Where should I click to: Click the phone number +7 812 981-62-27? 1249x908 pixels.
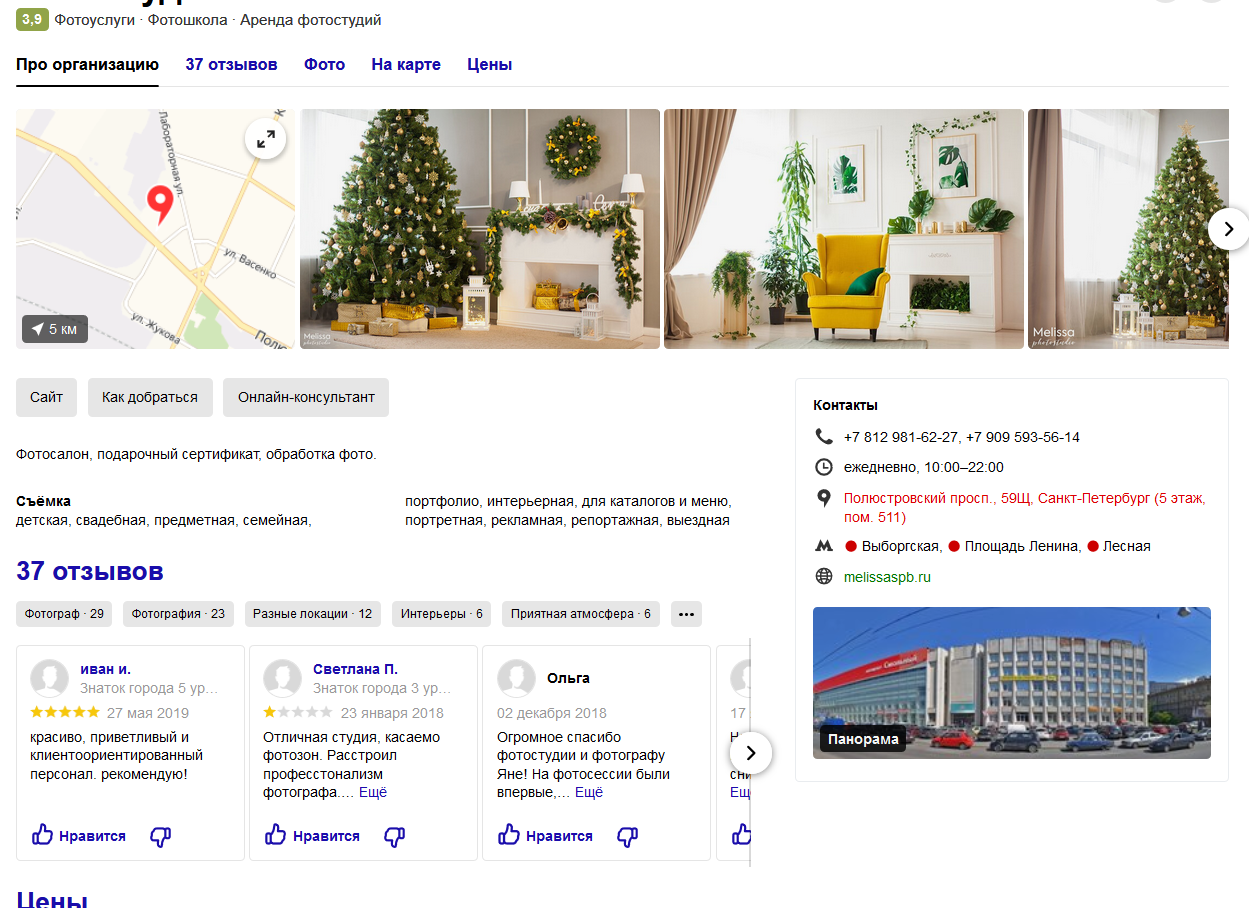[x=900, y=437]
